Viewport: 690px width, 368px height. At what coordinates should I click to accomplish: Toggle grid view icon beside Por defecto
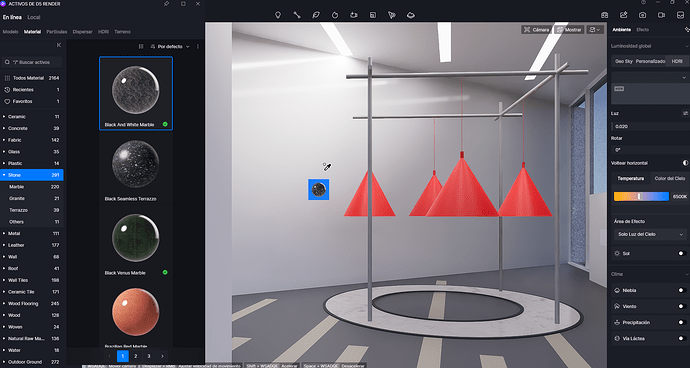[141, 46]
